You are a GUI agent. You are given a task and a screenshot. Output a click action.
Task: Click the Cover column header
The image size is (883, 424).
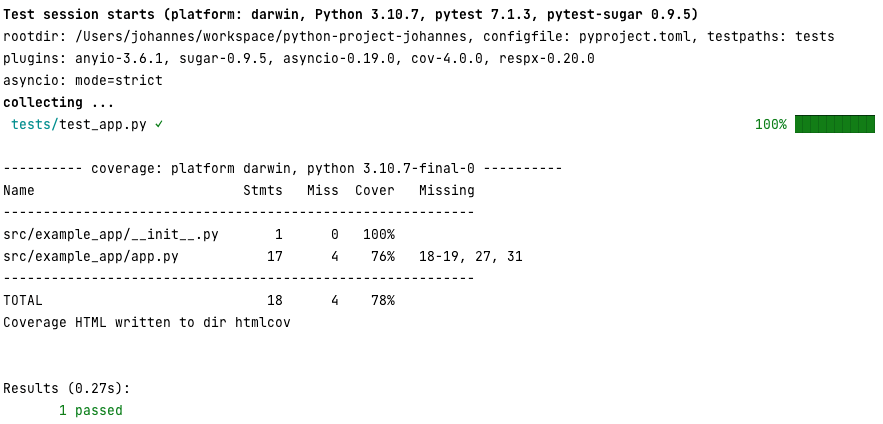click(x=375, y=190)
